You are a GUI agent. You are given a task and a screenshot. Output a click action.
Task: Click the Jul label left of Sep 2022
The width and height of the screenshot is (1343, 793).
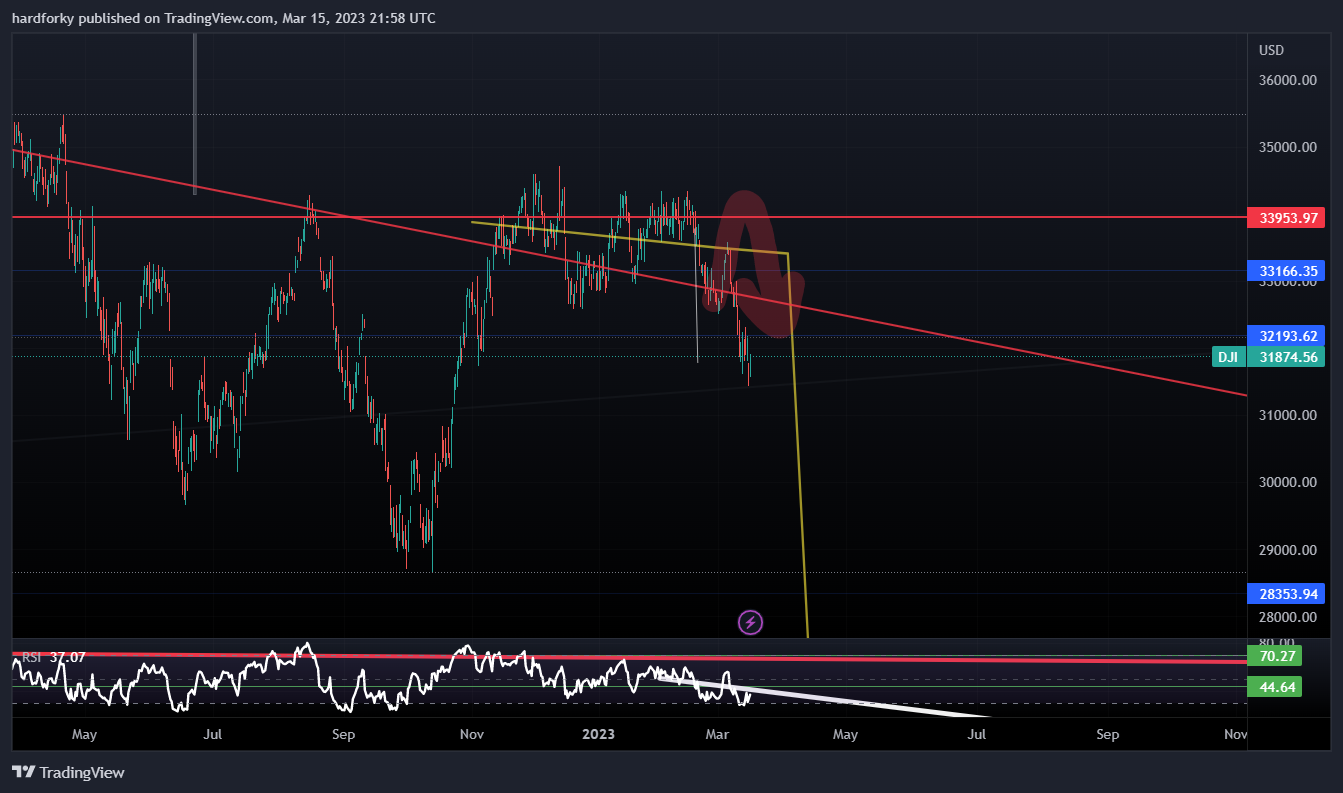coord(212,734)
